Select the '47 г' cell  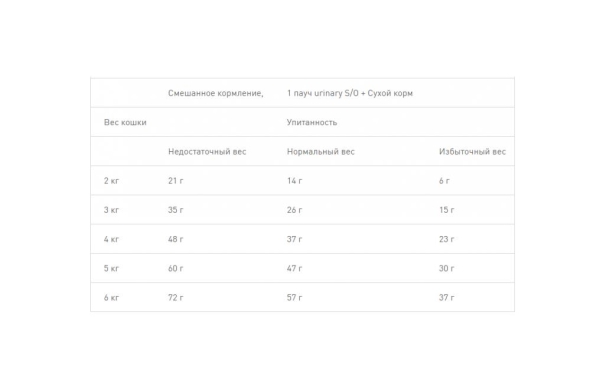tap(294, 268)
